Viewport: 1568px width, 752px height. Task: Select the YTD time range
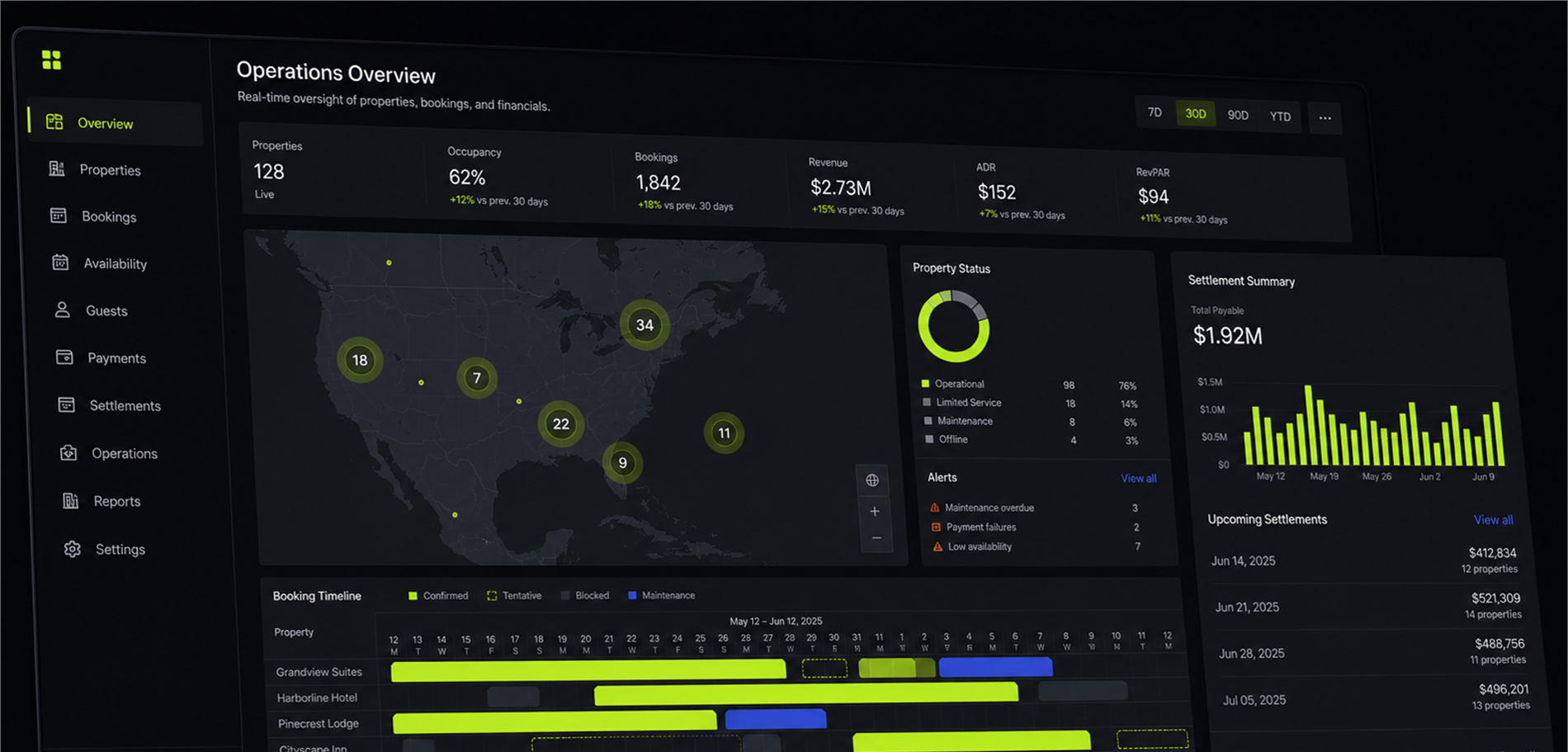click(x=1280, y=116)
